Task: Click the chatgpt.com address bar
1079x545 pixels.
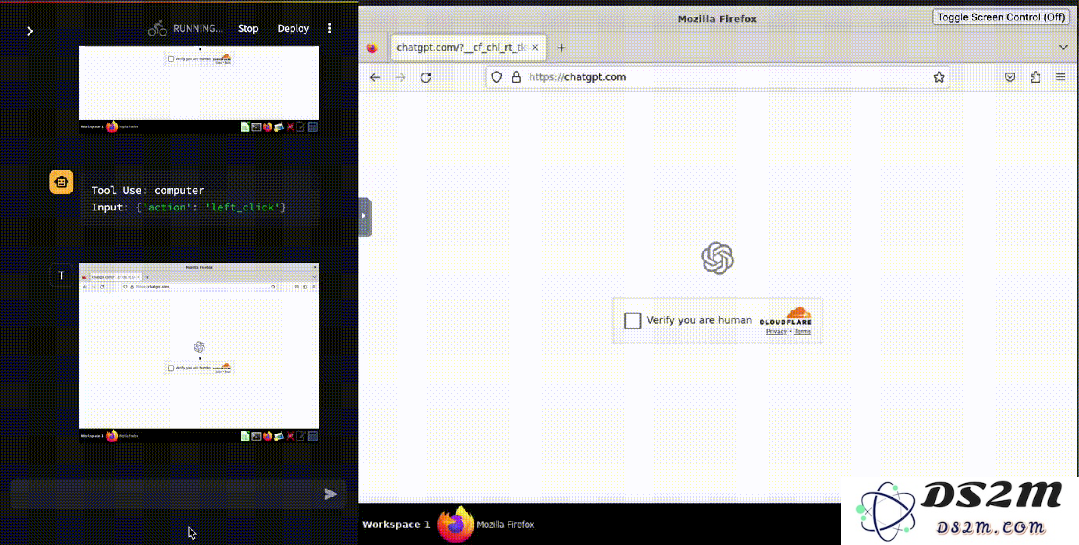Action: (x=717, y=77)
